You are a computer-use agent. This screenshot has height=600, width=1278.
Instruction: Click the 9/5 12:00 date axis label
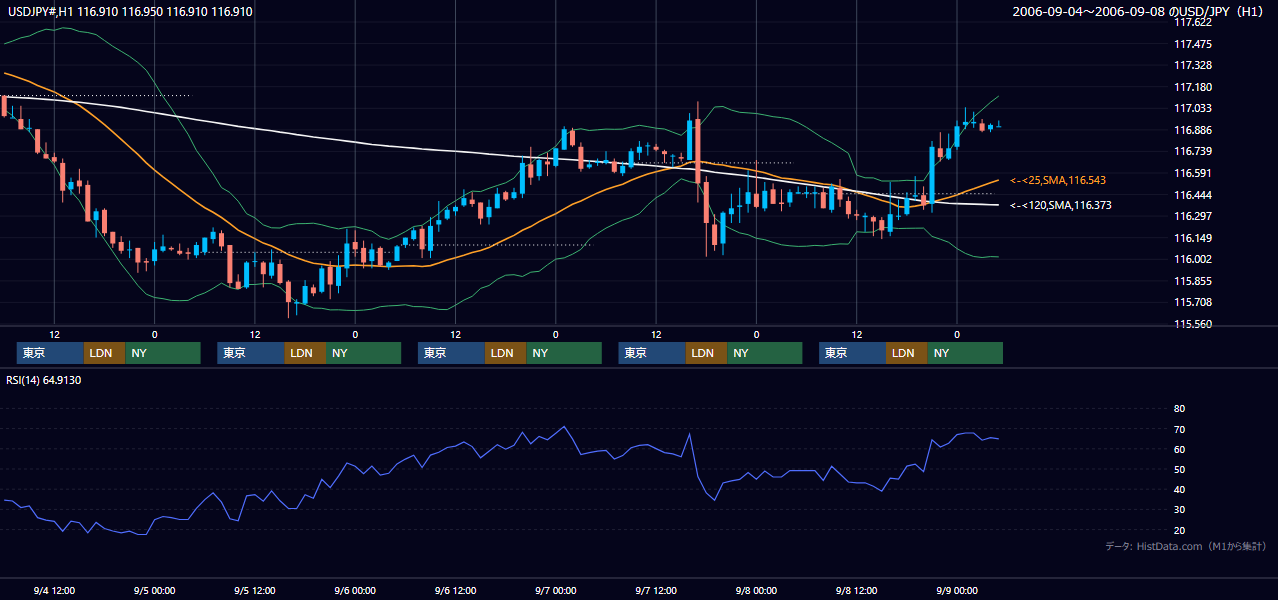[x=255, y=590]
